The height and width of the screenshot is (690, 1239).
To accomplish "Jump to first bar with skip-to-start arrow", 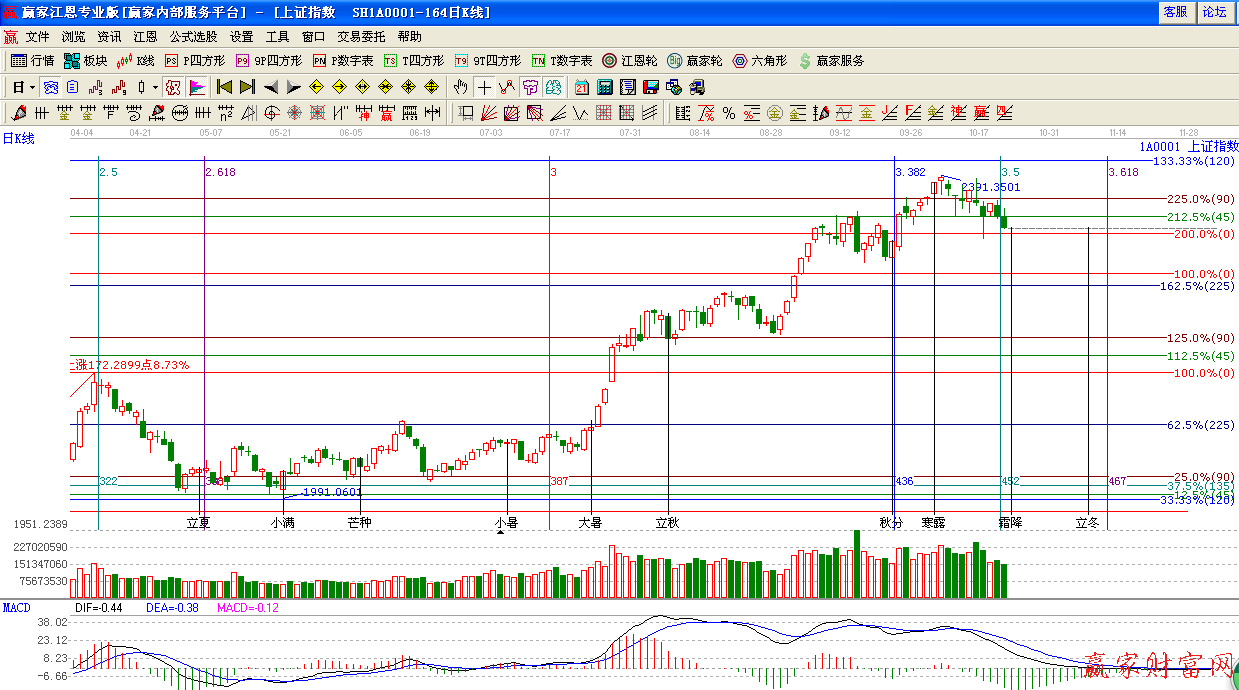I will 225,87.
